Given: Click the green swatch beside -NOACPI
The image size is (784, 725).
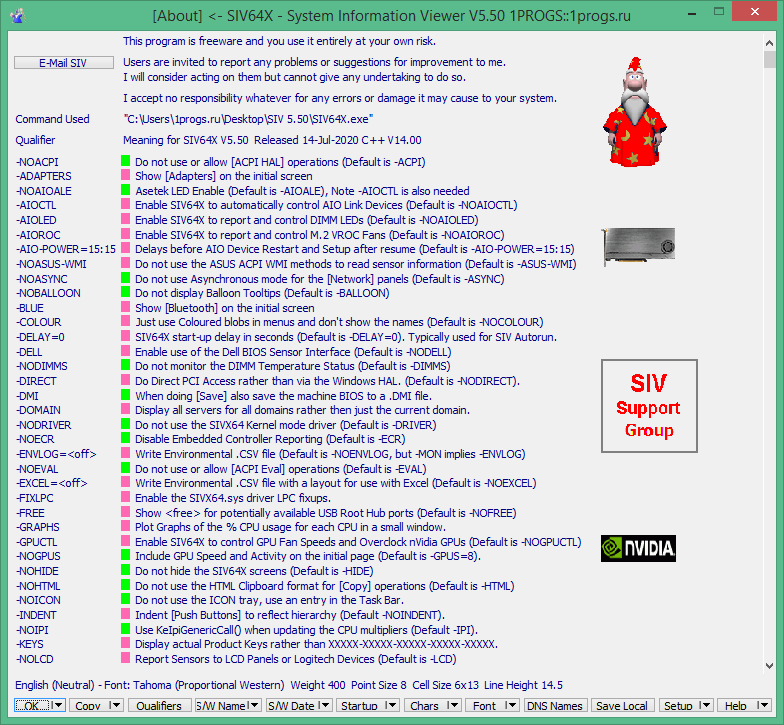Looking at the screenshot, I should click(126, 161).
